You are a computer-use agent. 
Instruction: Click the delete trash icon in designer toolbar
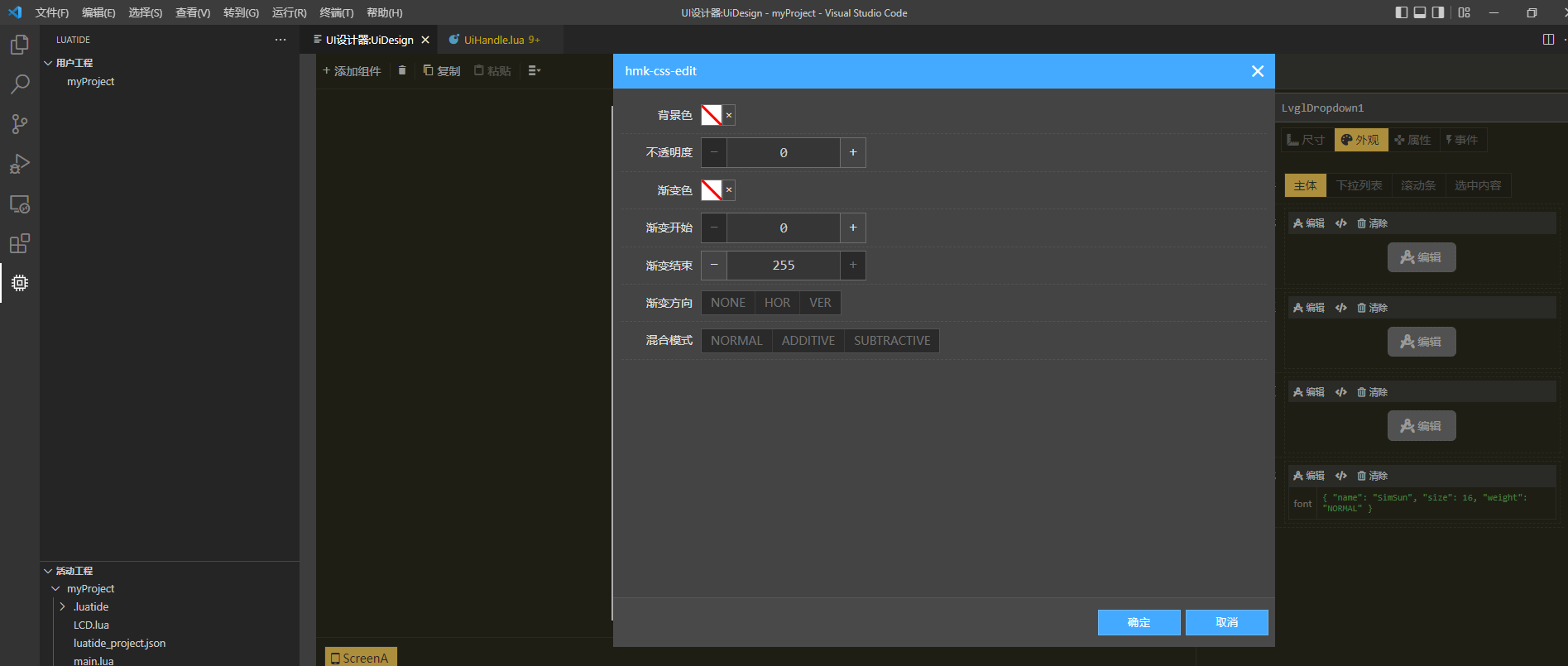402,70
